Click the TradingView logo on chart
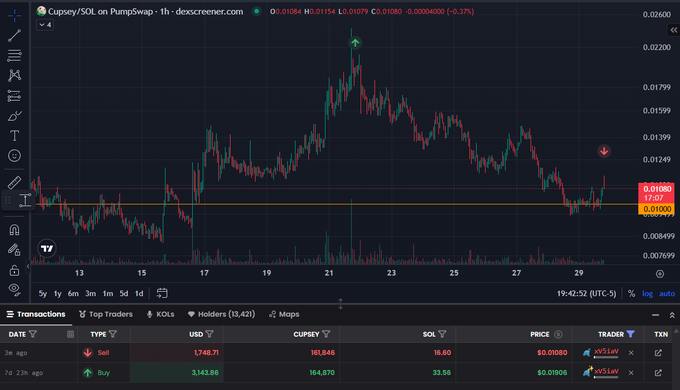 coord(47,249)
